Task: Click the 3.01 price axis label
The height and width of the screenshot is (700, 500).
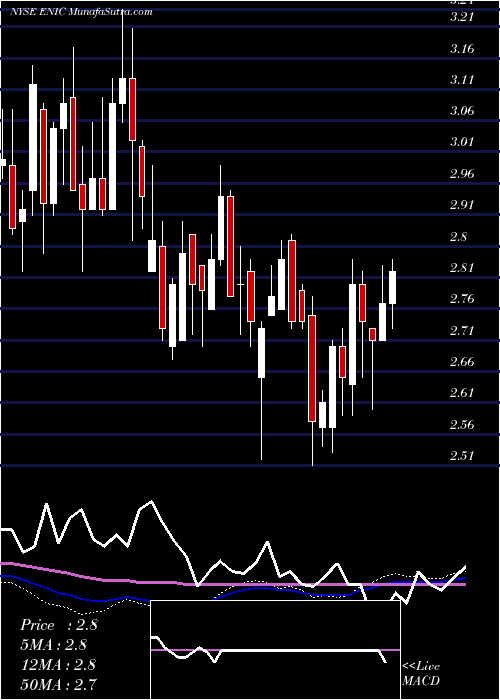Action: [462, 142]
